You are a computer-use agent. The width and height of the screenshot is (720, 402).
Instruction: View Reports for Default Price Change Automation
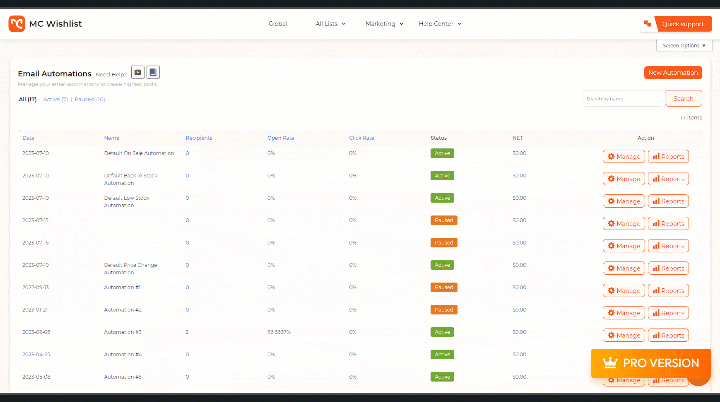tap(668, 268)
